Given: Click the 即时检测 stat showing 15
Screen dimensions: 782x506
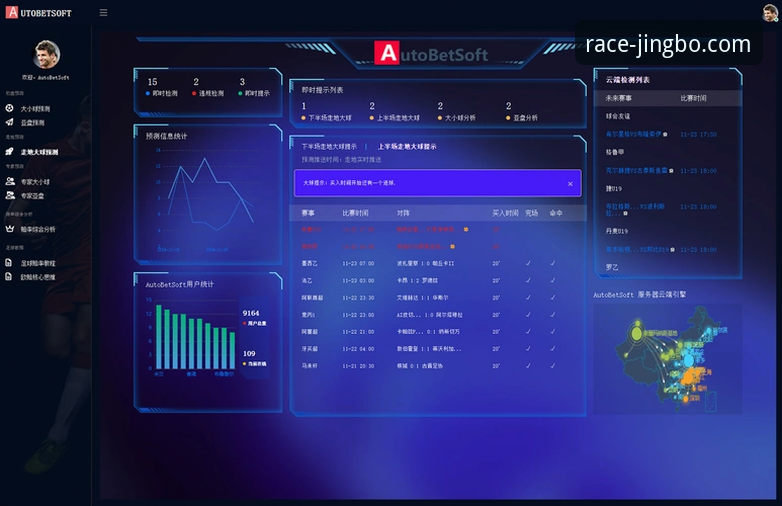Looking at the screenshot, I should coord(162,87).
